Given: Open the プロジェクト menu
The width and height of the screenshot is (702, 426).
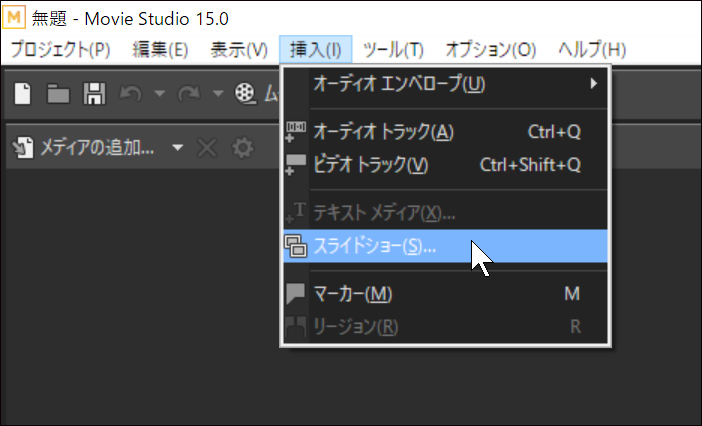Looking at the screenshot, I should pyautogui.click(x=60, y=49).
